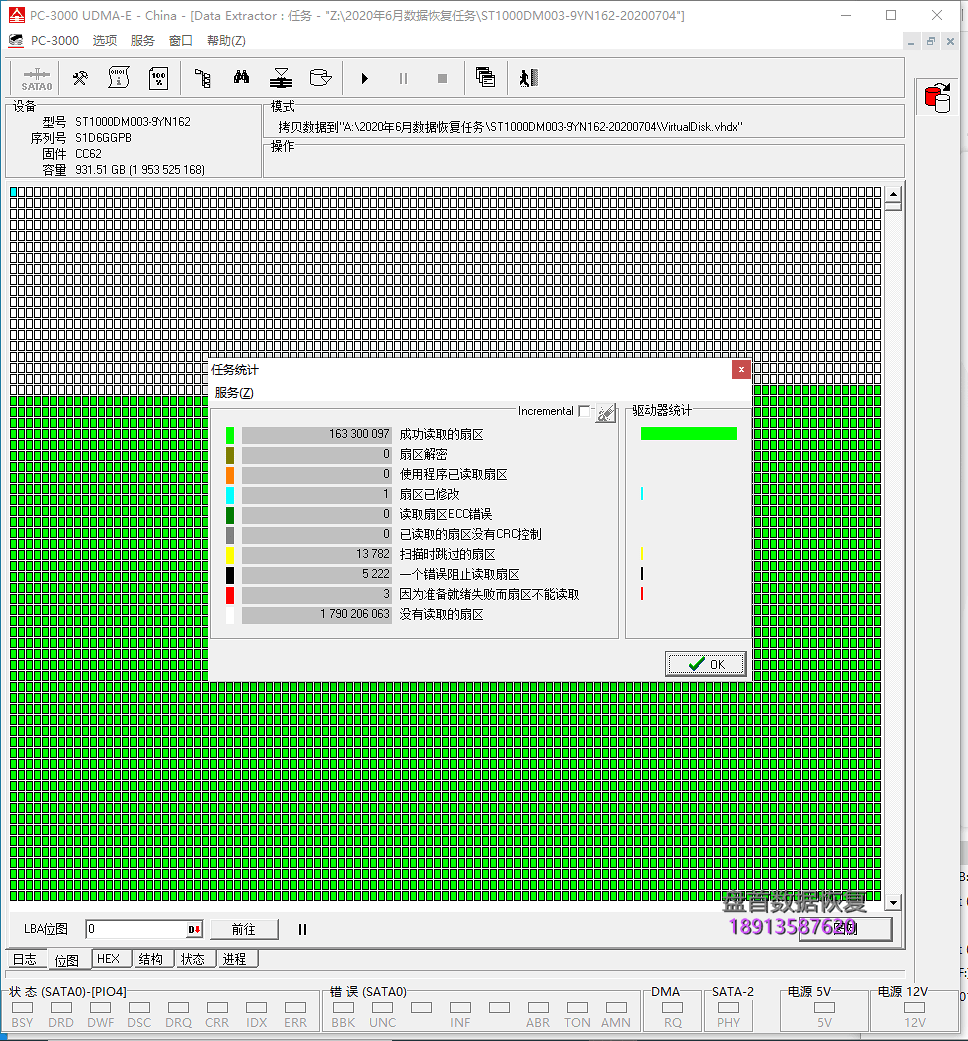Click the value 13 782
The image size is (968, 1041).
click(x=372, y=554)
